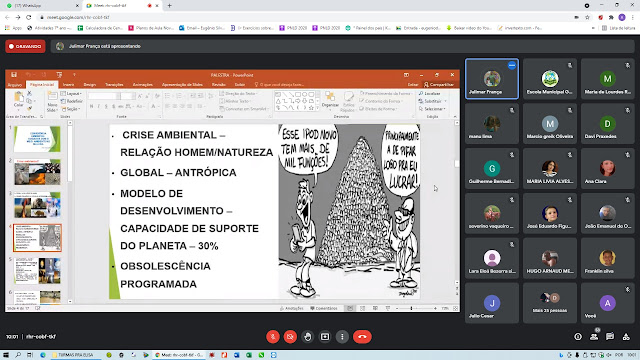Open the chat with everyone panel
This screenshot has width=640, height=360.
(610, 337)
